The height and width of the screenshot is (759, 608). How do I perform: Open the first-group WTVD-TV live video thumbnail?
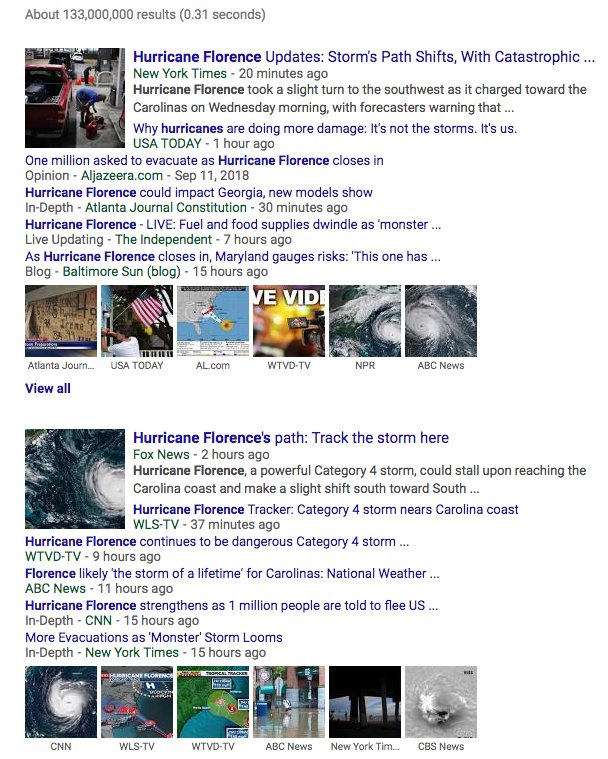point(289,321)
